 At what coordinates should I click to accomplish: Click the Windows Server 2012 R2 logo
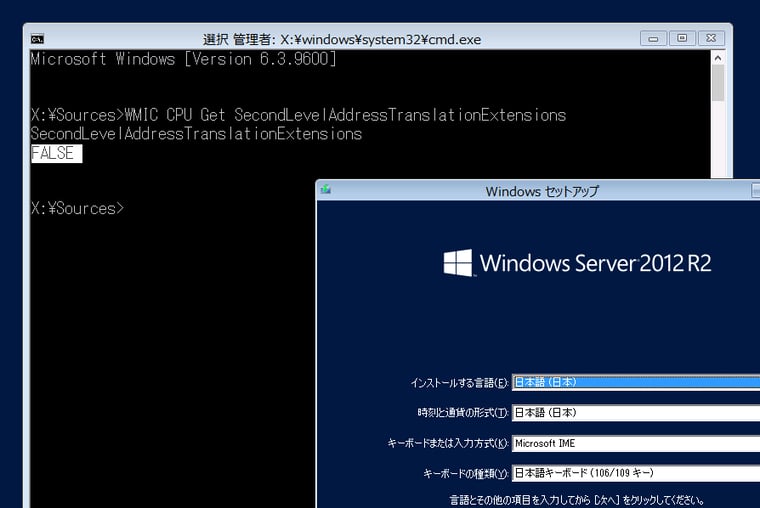pos(577,263)
